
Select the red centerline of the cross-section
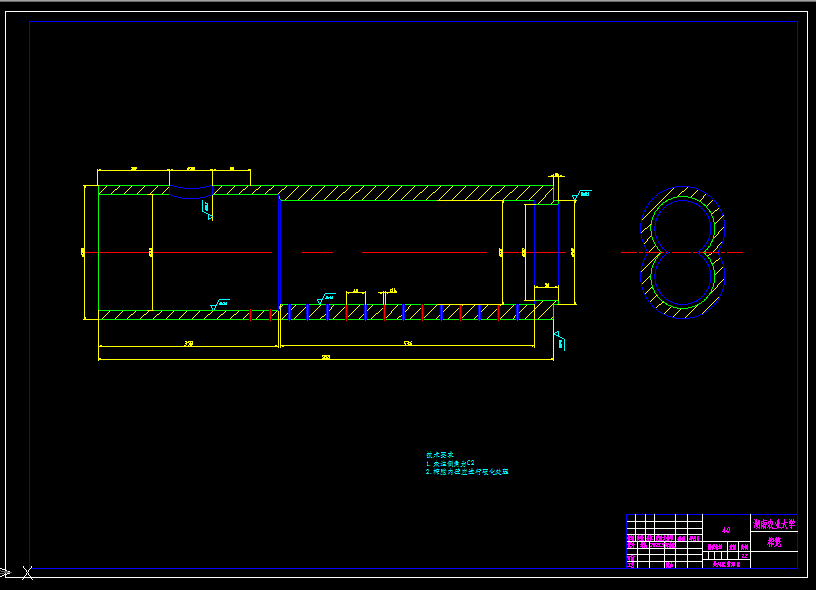682,252
